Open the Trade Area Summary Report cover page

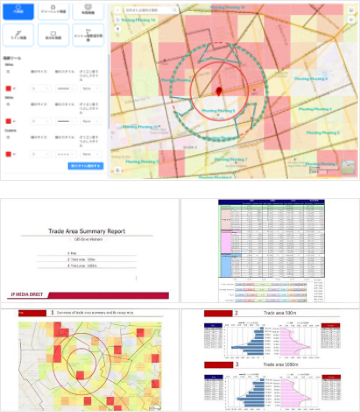tap(90, 250)
